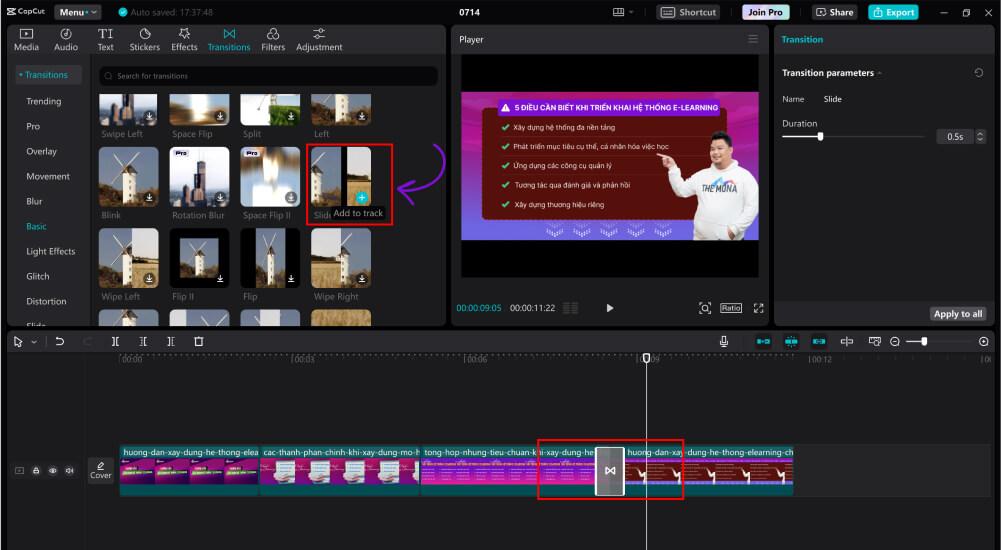Select the Transitions tab icon
Screen dimensions: 1001x550
coord(229,34)
